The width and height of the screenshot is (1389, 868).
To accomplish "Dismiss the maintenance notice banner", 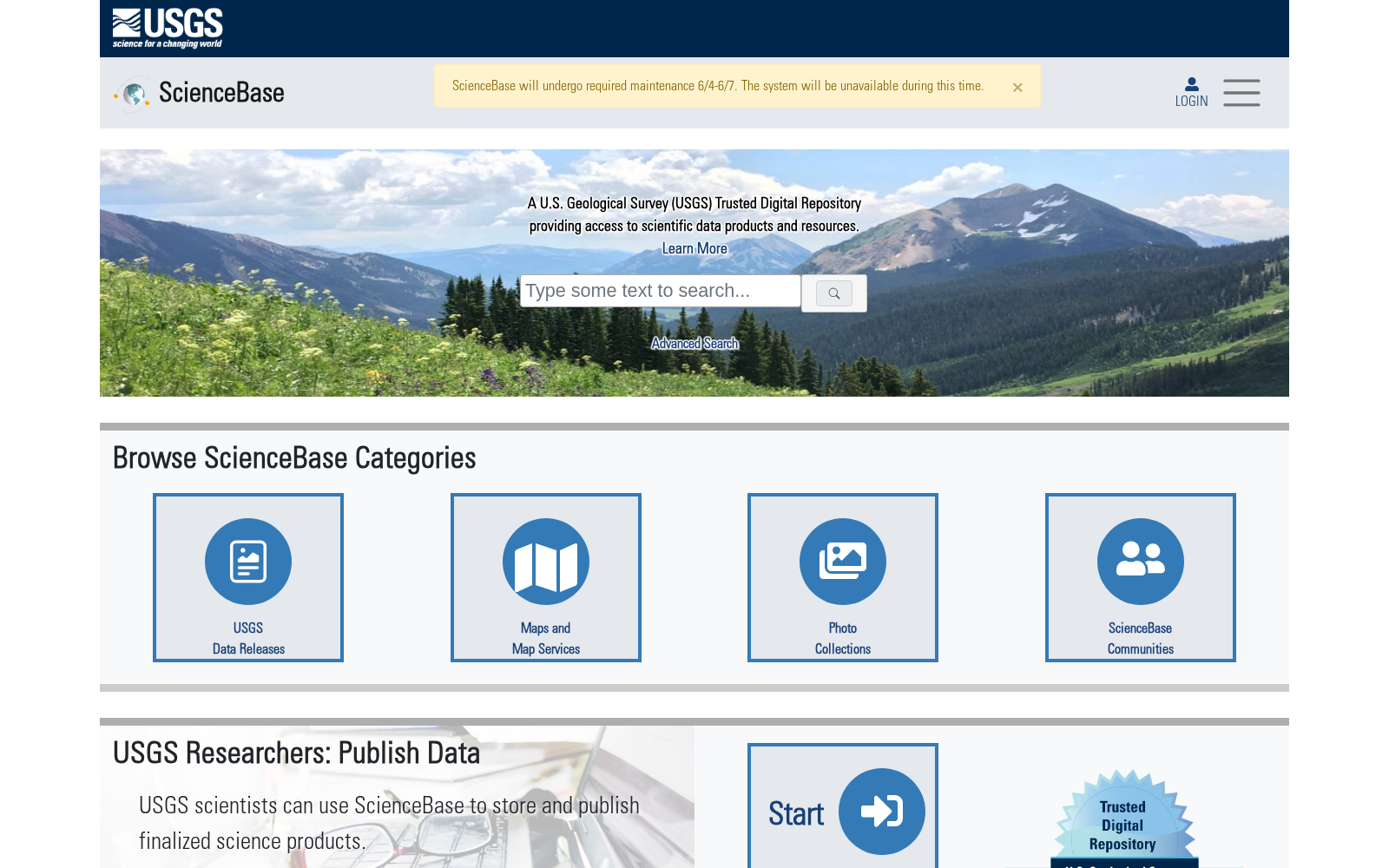I will 1017,87.
